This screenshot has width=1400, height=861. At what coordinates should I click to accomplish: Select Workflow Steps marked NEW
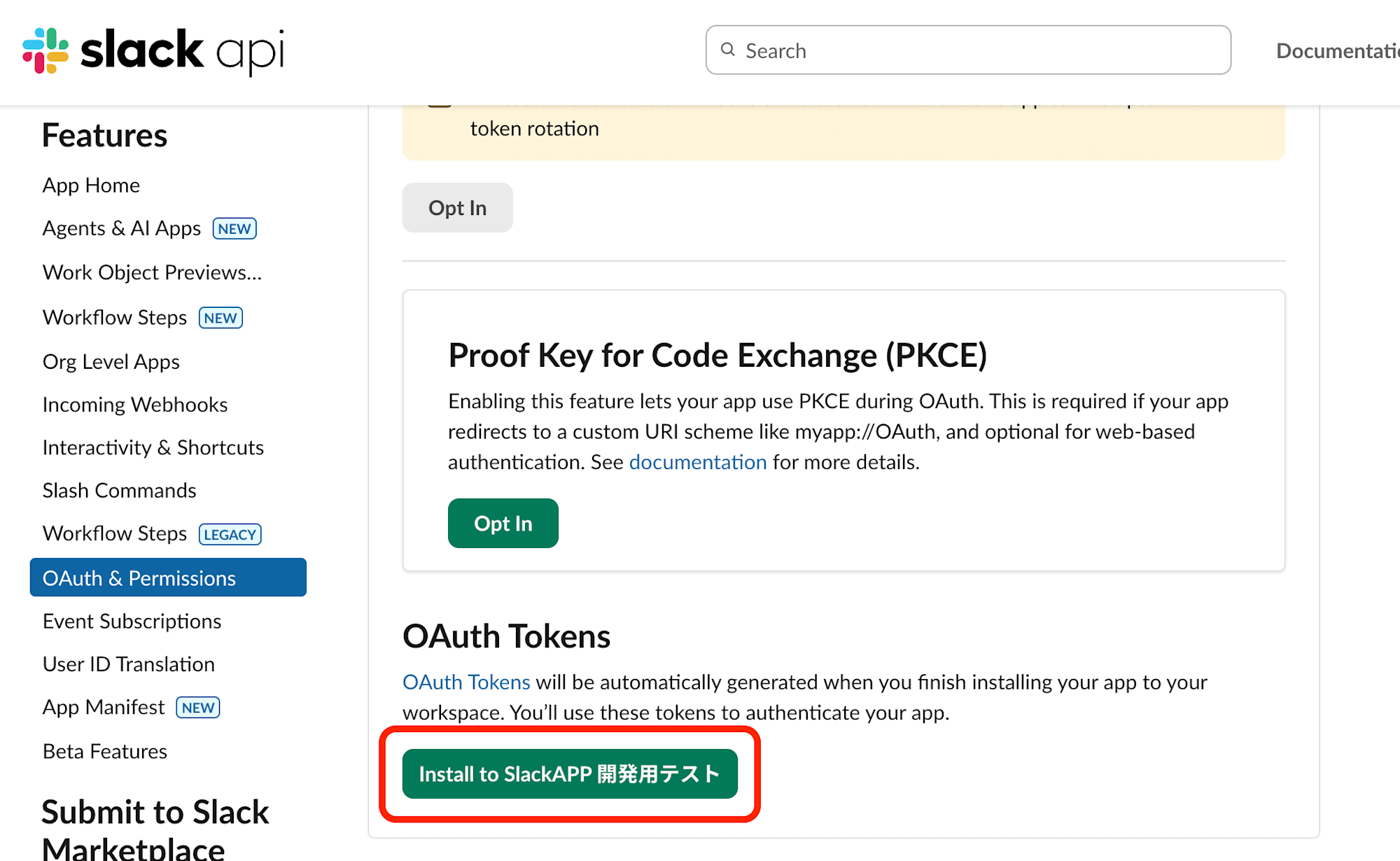[115, 318]
